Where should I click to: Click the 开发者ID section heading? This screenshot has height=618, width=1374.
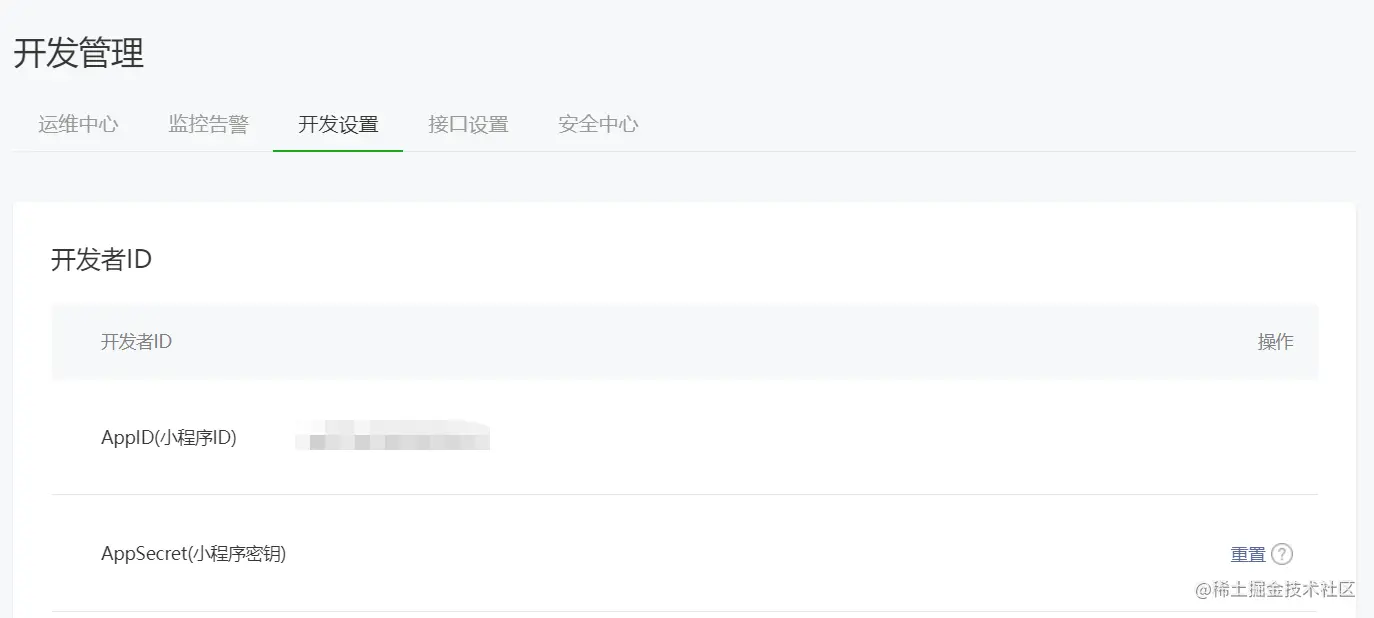coord(101,260)
